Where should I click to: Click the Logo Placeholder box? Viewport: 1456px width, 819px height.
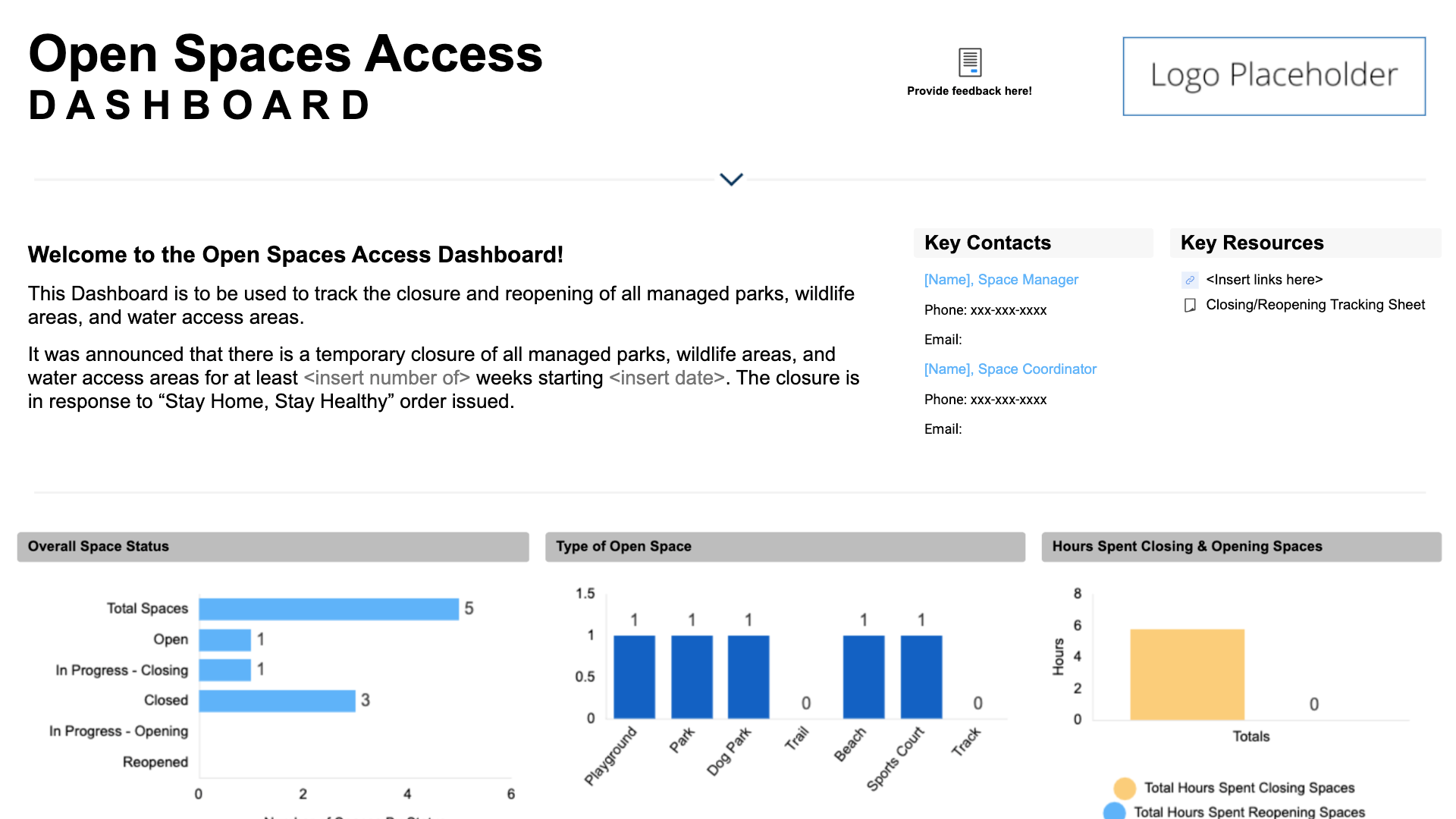[x=1274, y=76]
